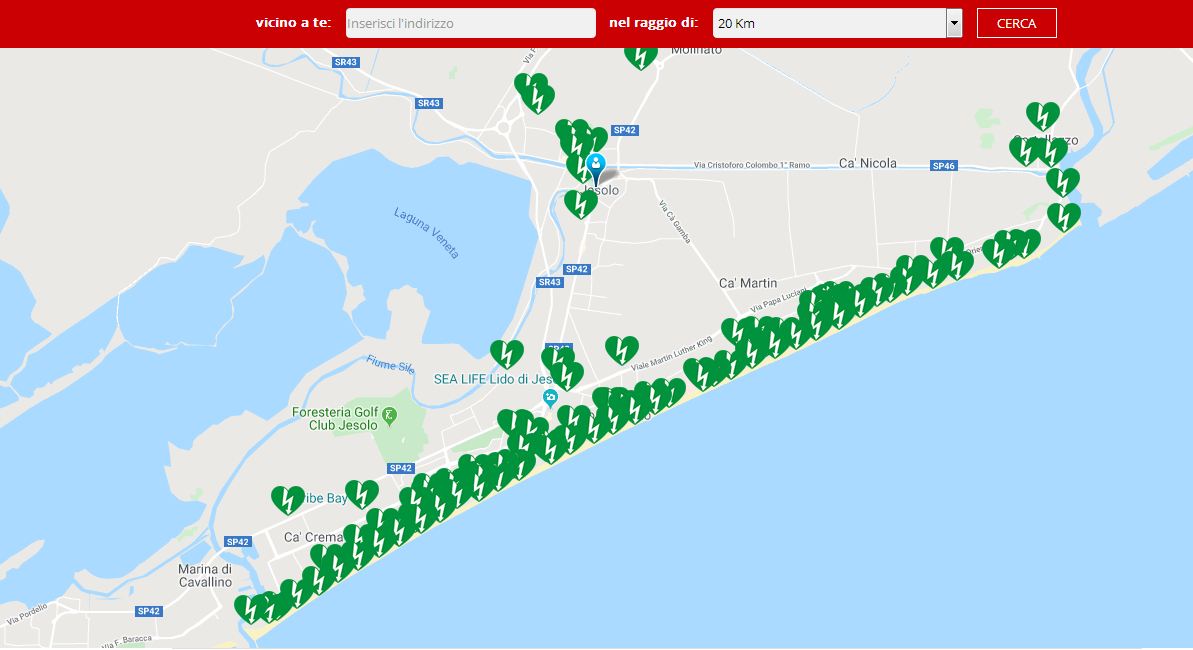Click the Marina di Cavallino place label

pyautogui.click(x=205, y=575)
